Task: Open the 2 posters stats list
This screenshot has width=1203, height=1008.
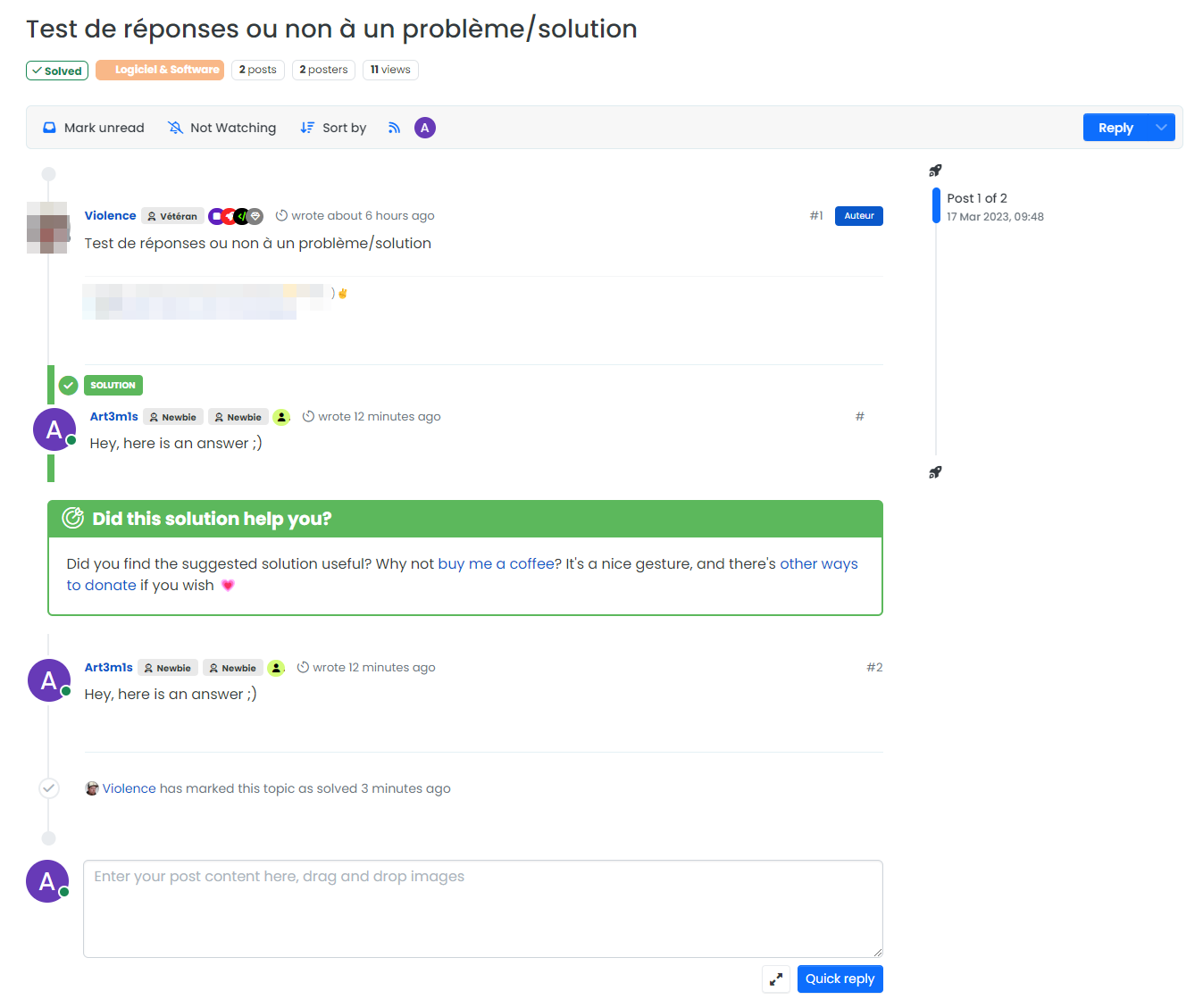Action: 323,70
